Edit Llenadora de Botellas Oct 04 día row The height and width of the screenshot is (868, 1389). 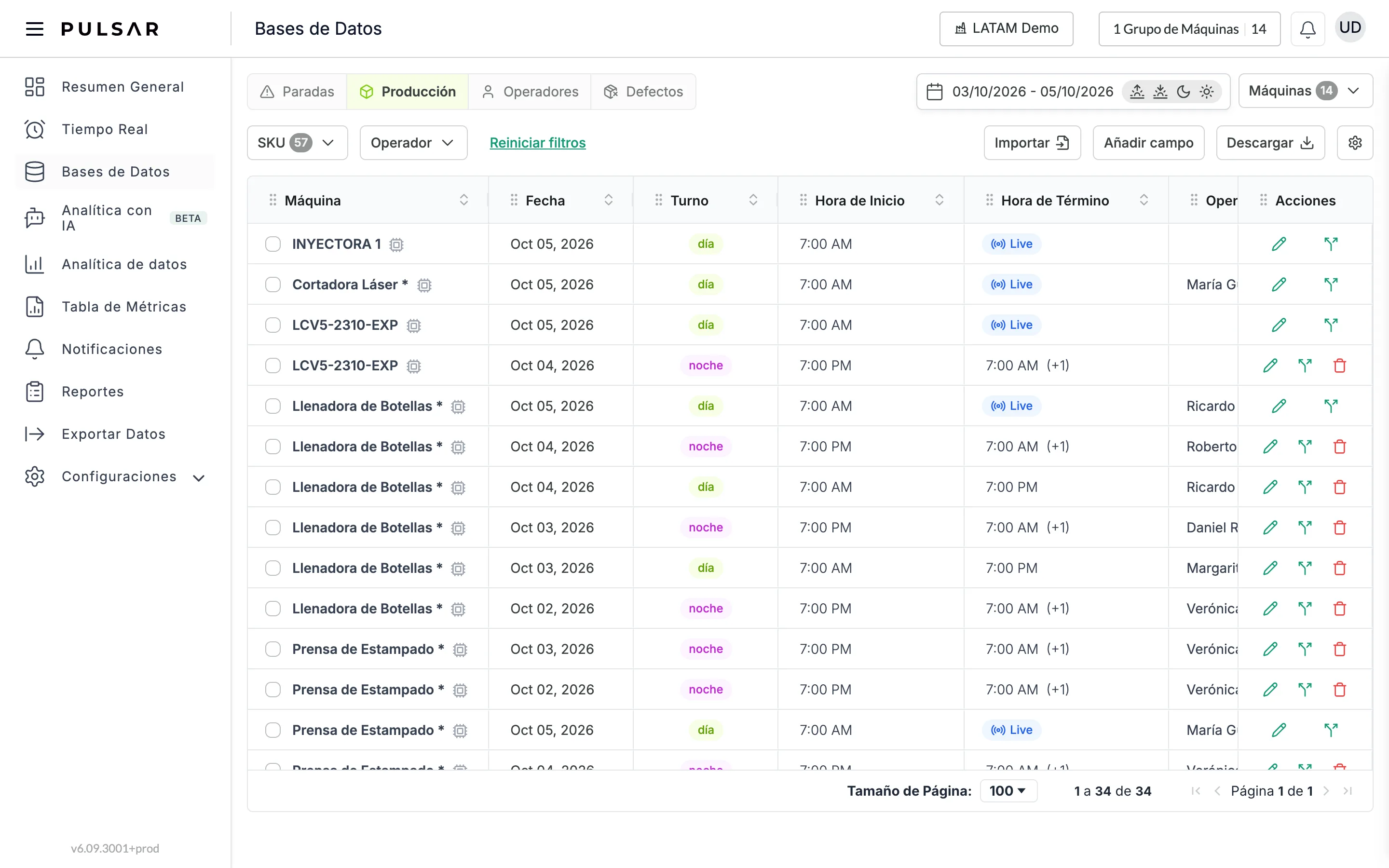(x=1270, y=487)
